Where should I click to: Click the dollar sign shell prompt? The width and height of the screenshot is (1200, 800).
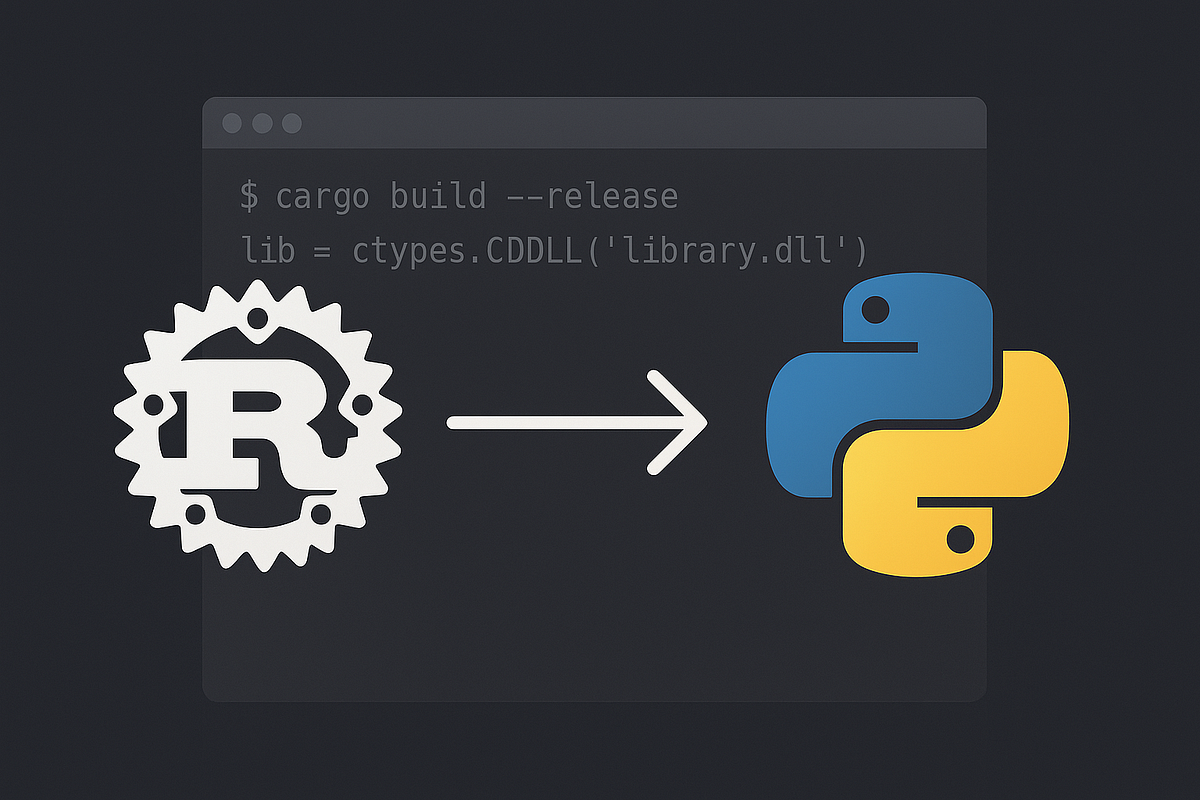[249, 196]
